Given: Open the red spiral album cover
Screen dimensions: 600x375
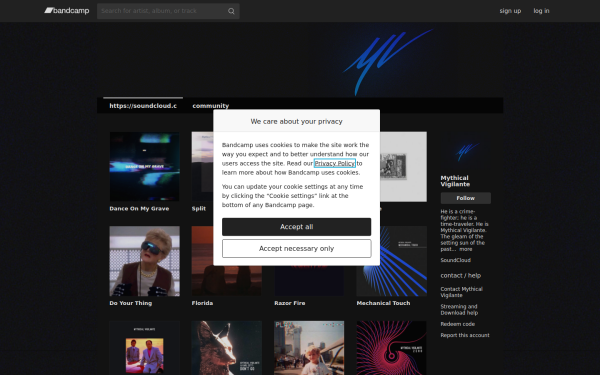Looking at the screenshot, I should 391,348.
